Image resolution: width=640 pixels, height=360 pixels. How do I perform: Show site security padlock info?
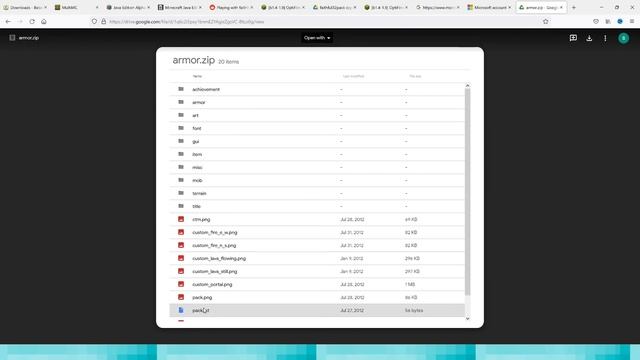point(104,21)
